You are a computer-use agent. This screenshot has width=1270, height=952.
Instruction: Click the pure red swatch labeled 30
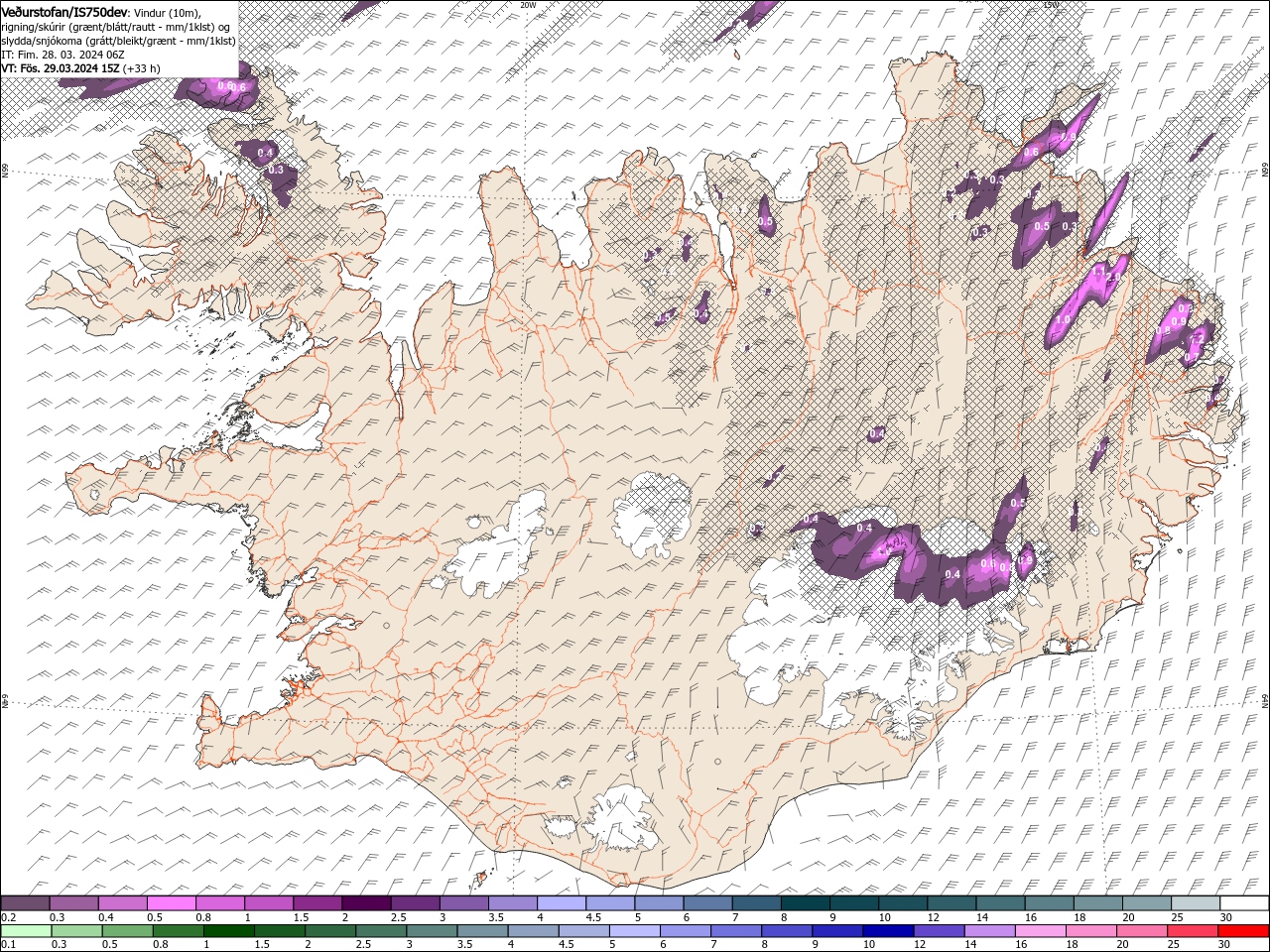[x=1243, y=931]
